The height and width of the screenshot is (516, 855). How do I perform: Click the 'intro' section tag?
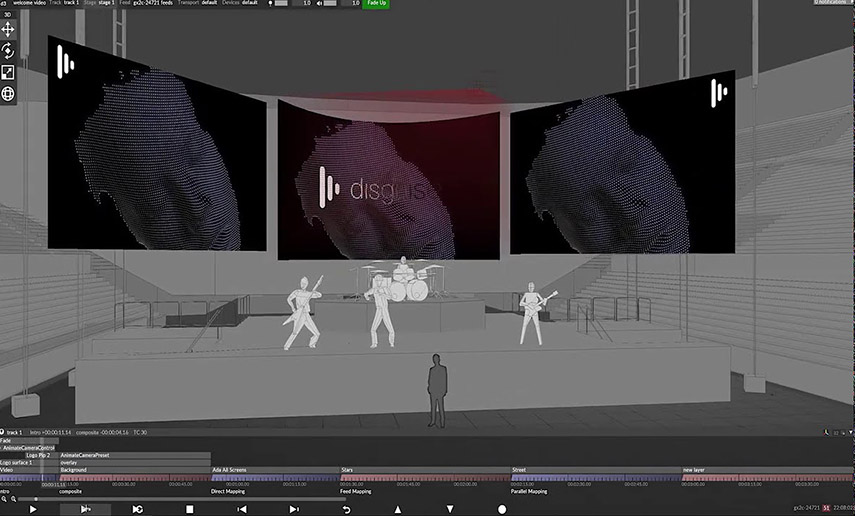click(x=5, y=491)
